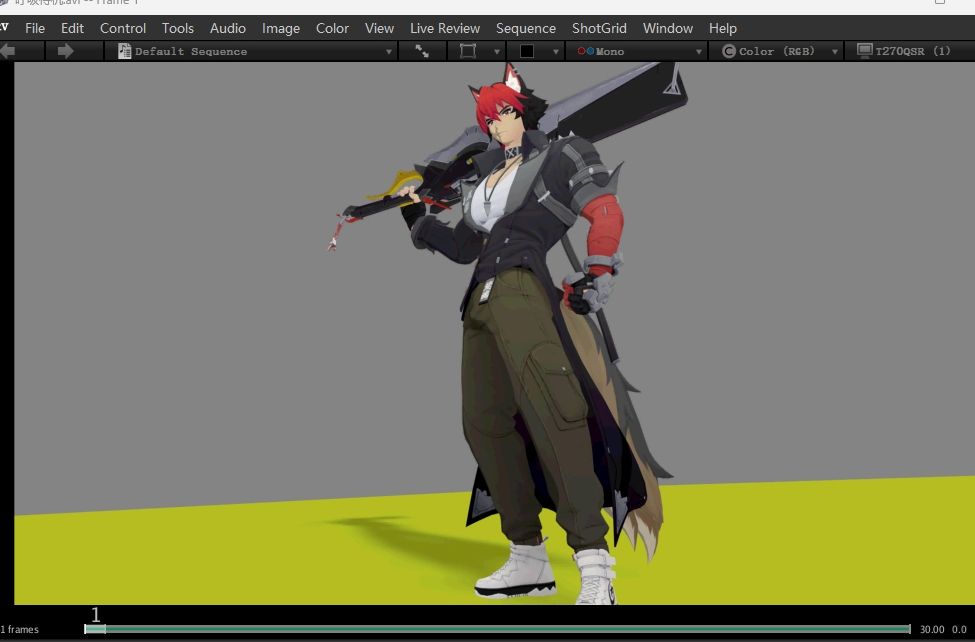Image resolution: width=975 pixels, height=642 pixels.
Task: Open the Audio menu
Action: tap(228, 29)
